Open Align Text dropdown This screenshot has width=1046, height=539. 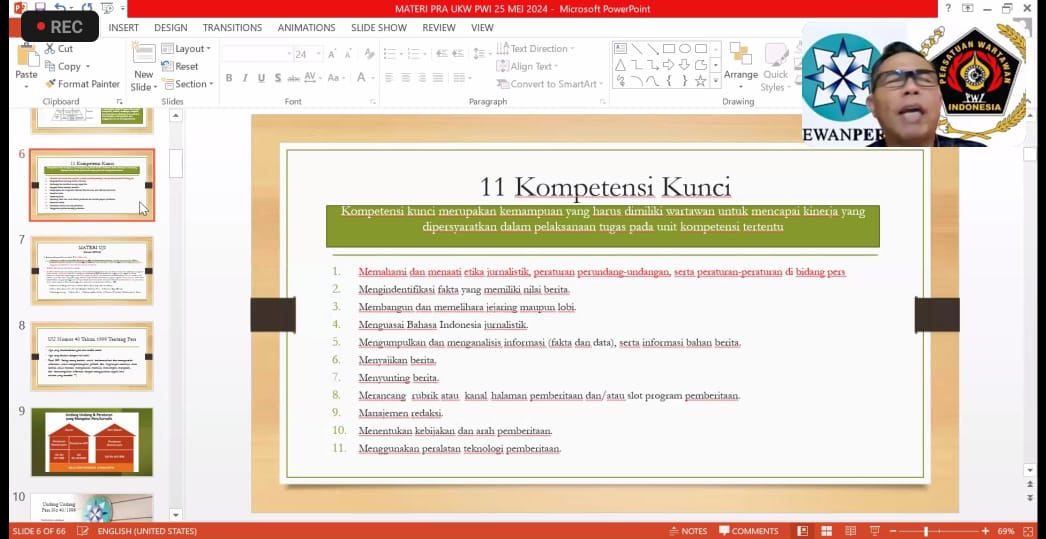point(527,66)
